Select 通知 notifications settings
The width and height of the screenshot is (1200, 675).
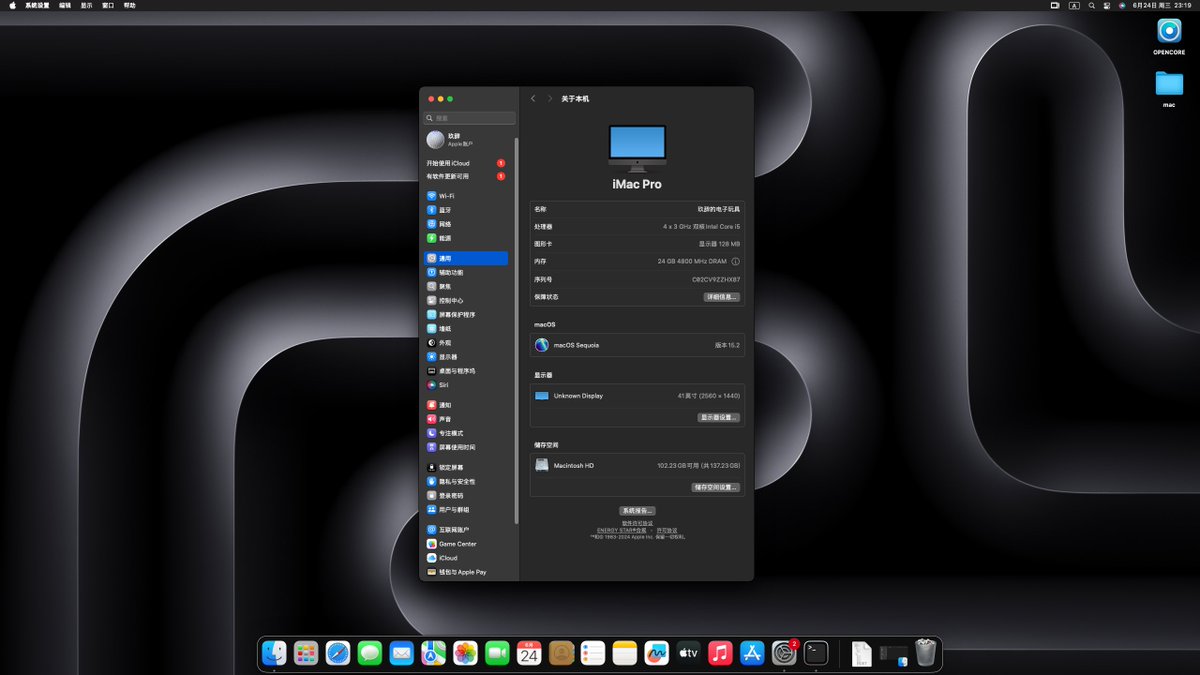click(466, 405)
